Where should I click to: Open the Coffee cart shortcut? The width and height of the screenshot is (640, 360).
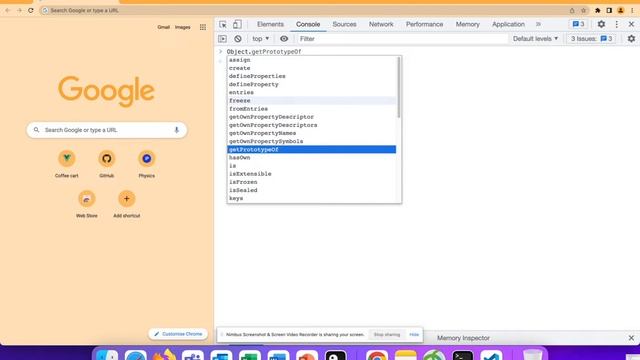pos(67,164)
